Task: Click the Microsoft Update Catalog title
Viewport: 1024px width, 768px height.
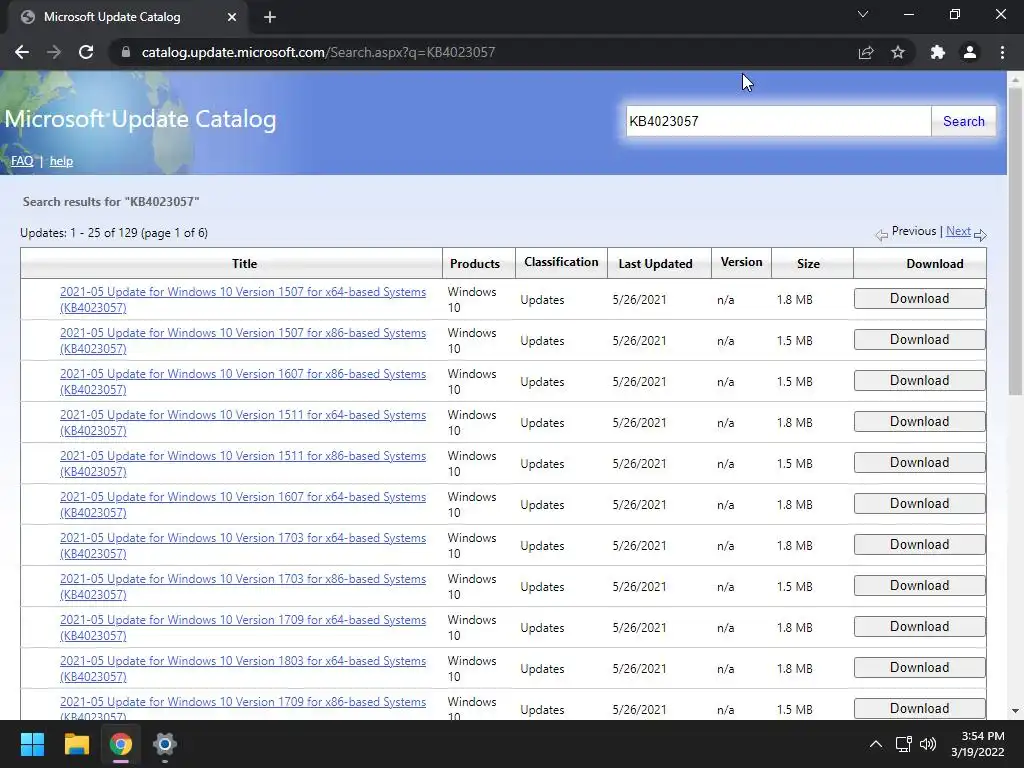Action: click(x=140, y=120)
